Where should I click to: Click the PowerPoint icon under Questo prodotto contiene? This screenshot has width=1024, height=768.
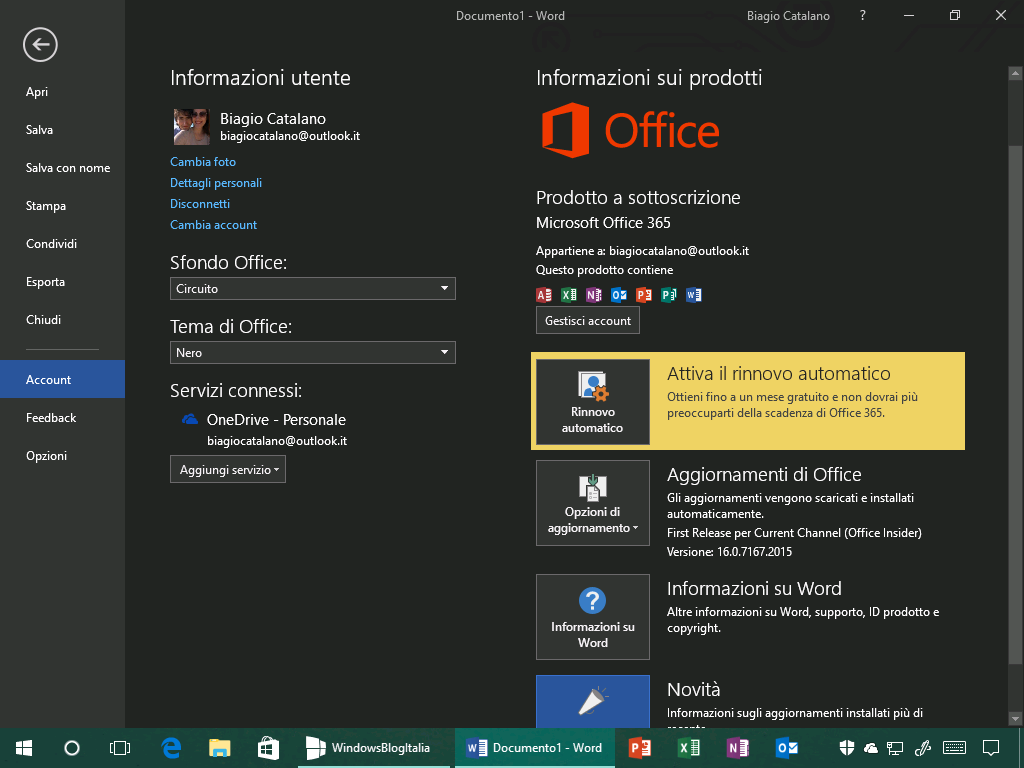click(x=644, y=295)
